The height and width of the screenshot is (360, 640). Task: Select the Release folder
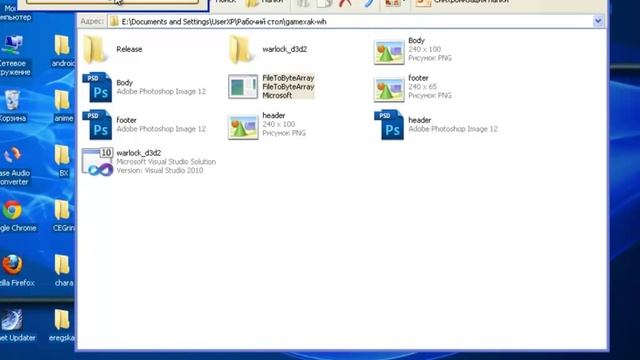pyautogui.click(x=113, y=49)
